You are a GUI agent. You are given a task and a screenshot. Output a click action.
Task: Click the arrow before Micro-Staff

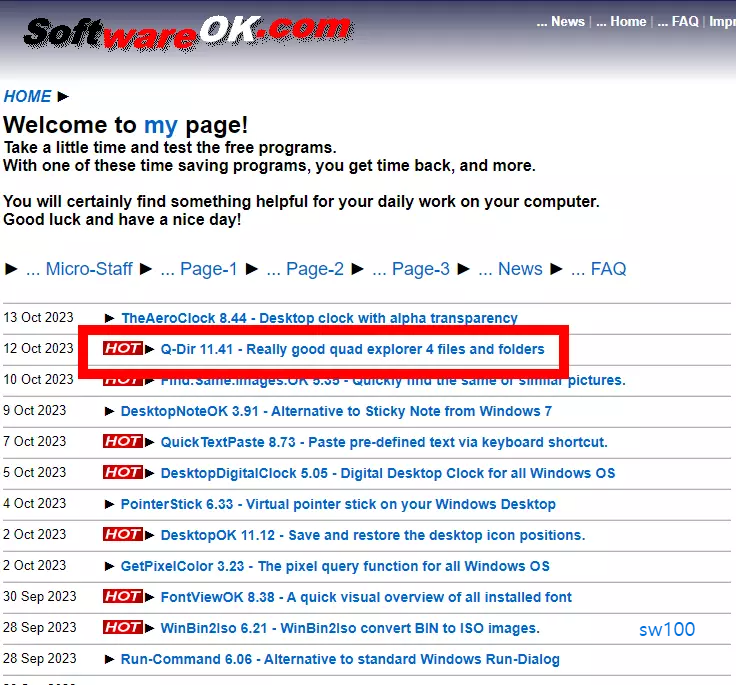click(11, 269)
